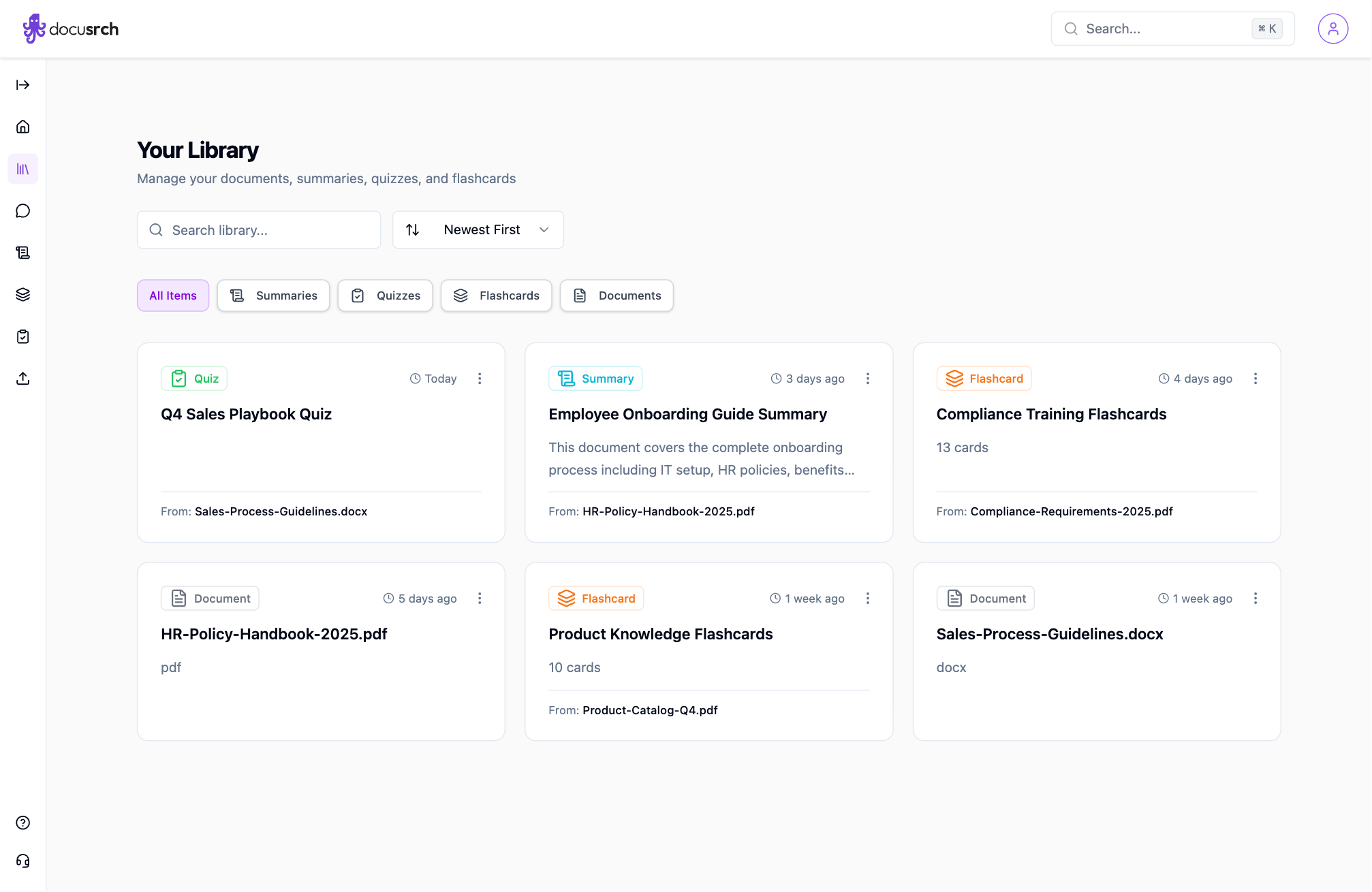
Task: Contact support via the headset icon
Action: (x=22, y=861)
